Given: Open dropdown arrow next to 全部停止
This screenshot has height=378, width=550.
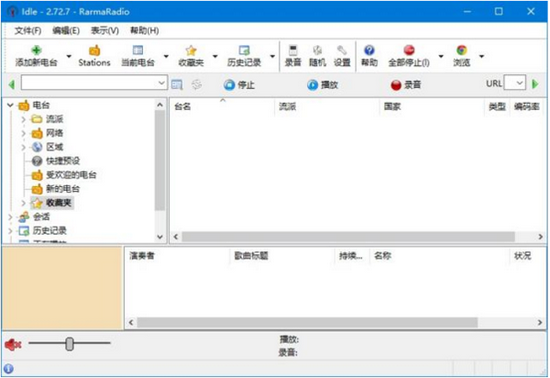Looking at the screenshot, I should 441,56.
